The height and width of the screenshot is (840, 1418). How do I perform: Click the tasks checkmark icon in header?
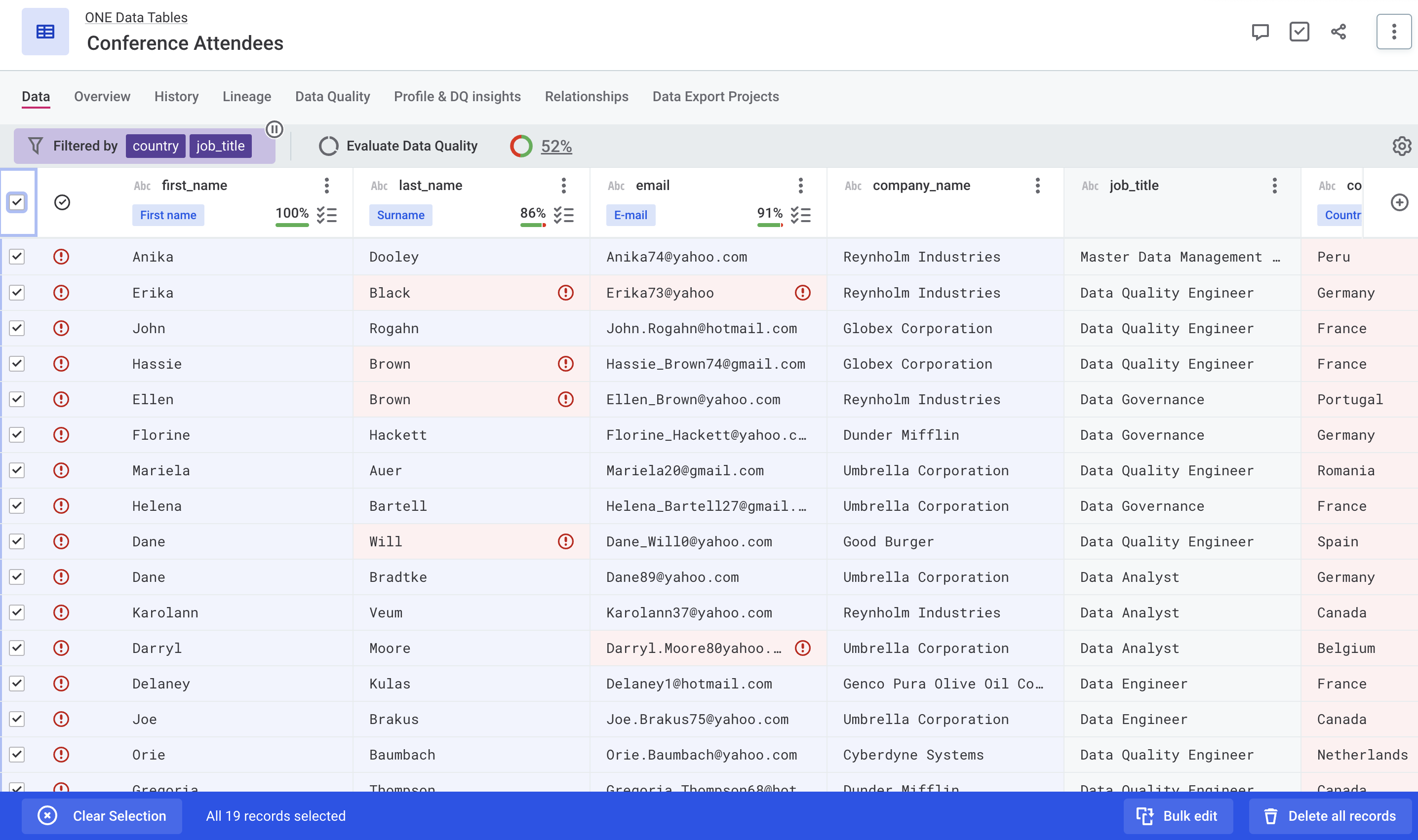(1299, 32)
